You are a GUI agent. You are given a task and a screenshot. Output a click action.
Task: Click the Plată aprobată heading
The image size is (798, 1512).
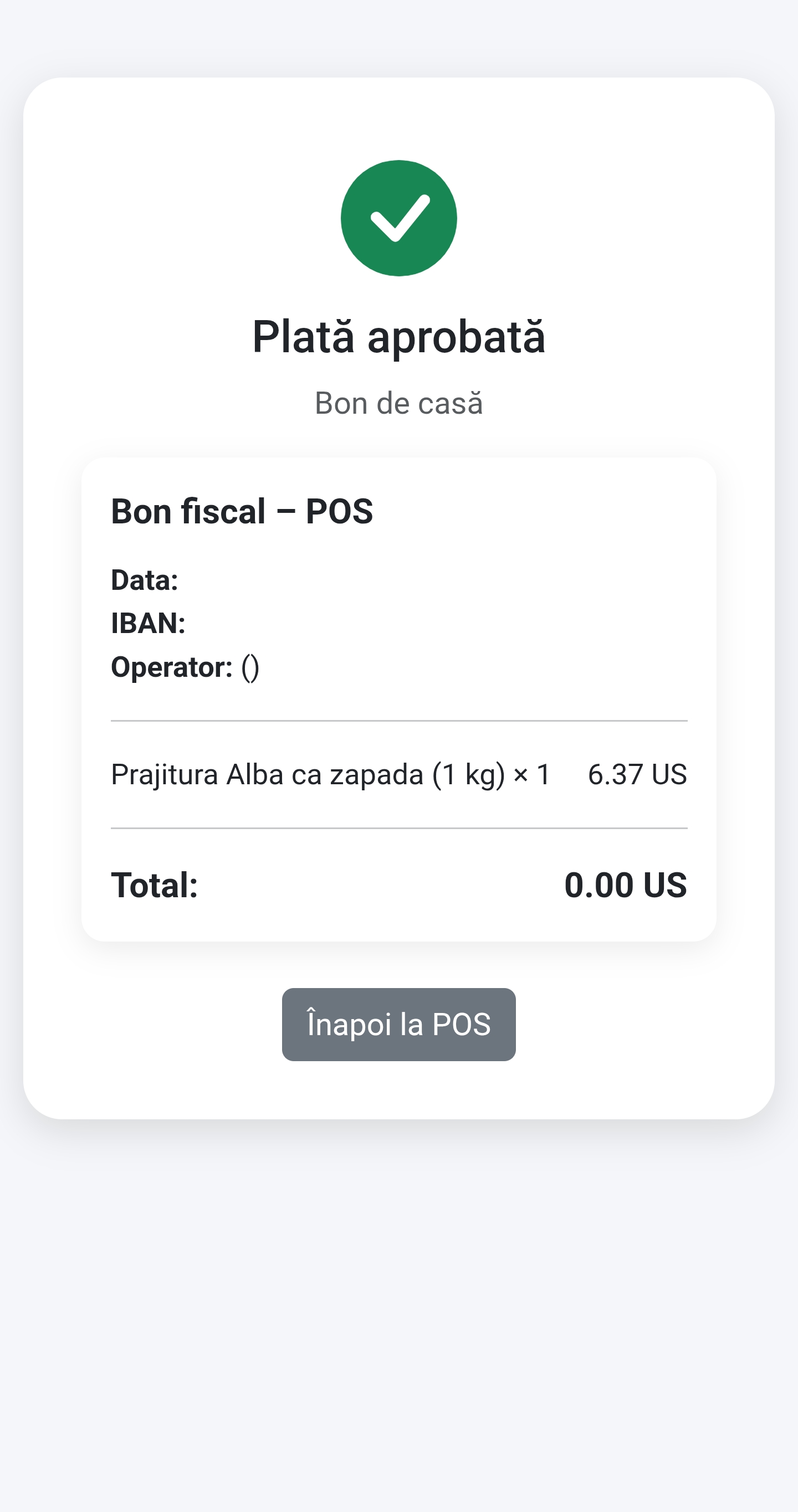[x=398, y=337]
